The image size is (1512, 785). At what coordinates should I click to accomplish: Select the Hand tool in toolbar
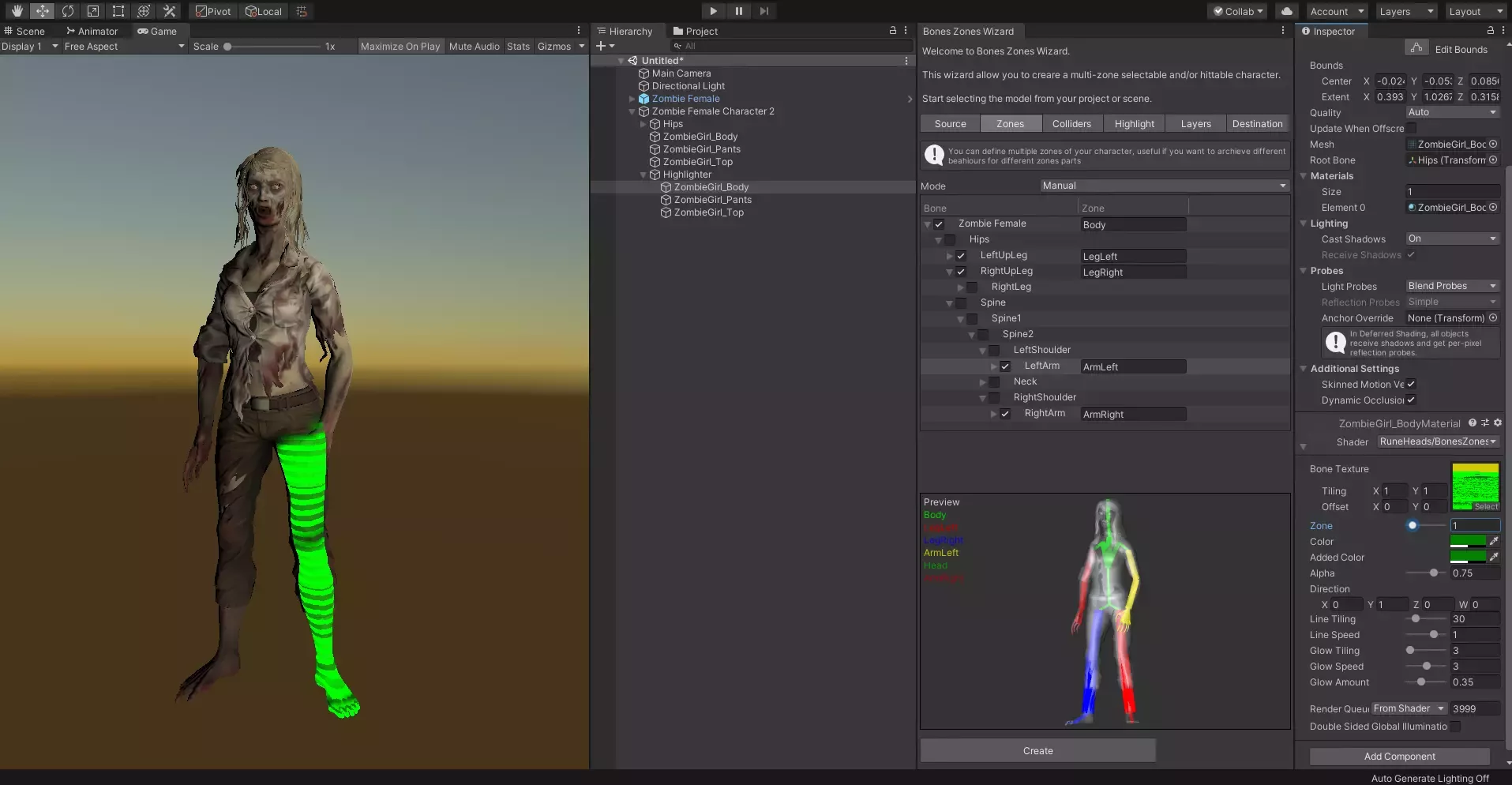(x=17, y=11)
